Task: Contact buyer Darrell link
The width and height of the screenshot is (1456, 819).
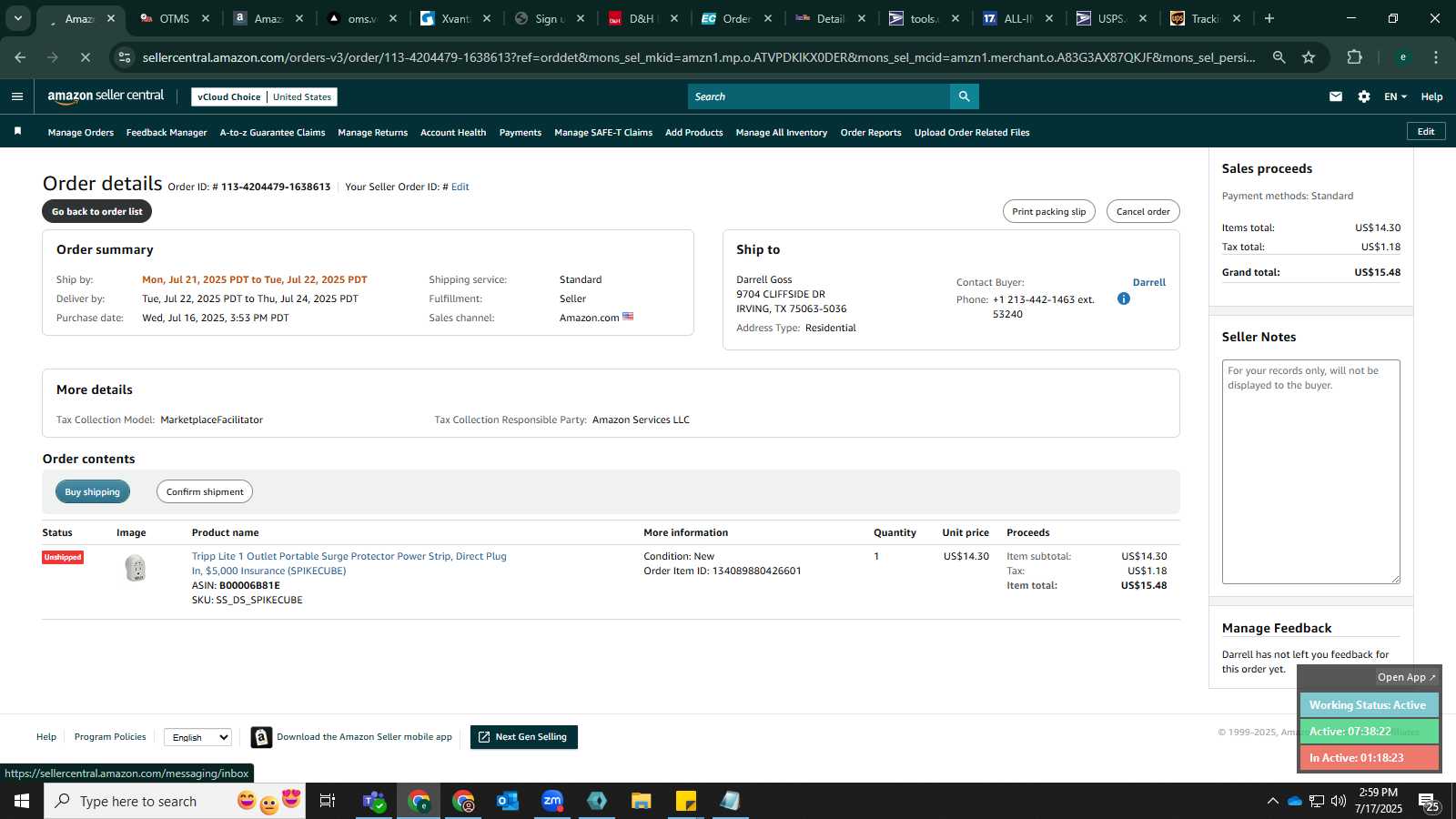Action: click(x=1149, y=282)
